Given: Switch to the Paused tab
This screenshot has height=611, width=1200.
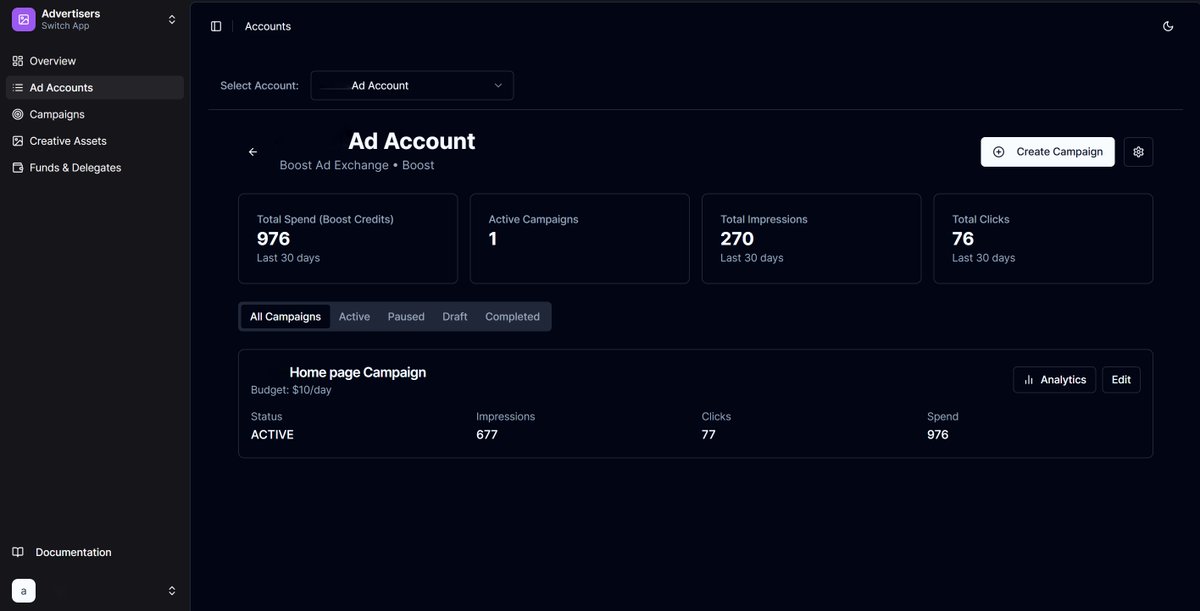Looking at the screenshot, I should point(406,317).
